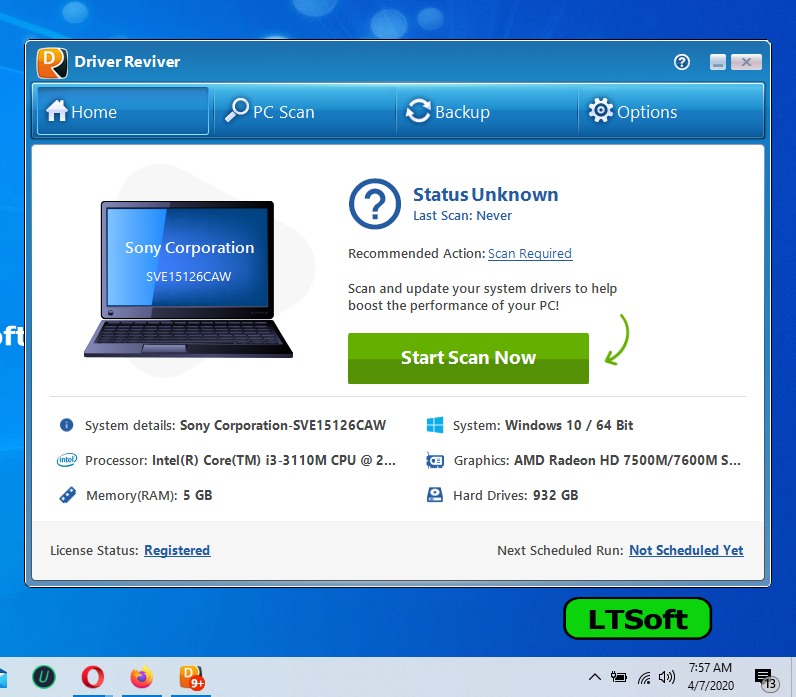Click the graphics card icon
This screenshot has width=796, height=697.
(x=435, y=460)
